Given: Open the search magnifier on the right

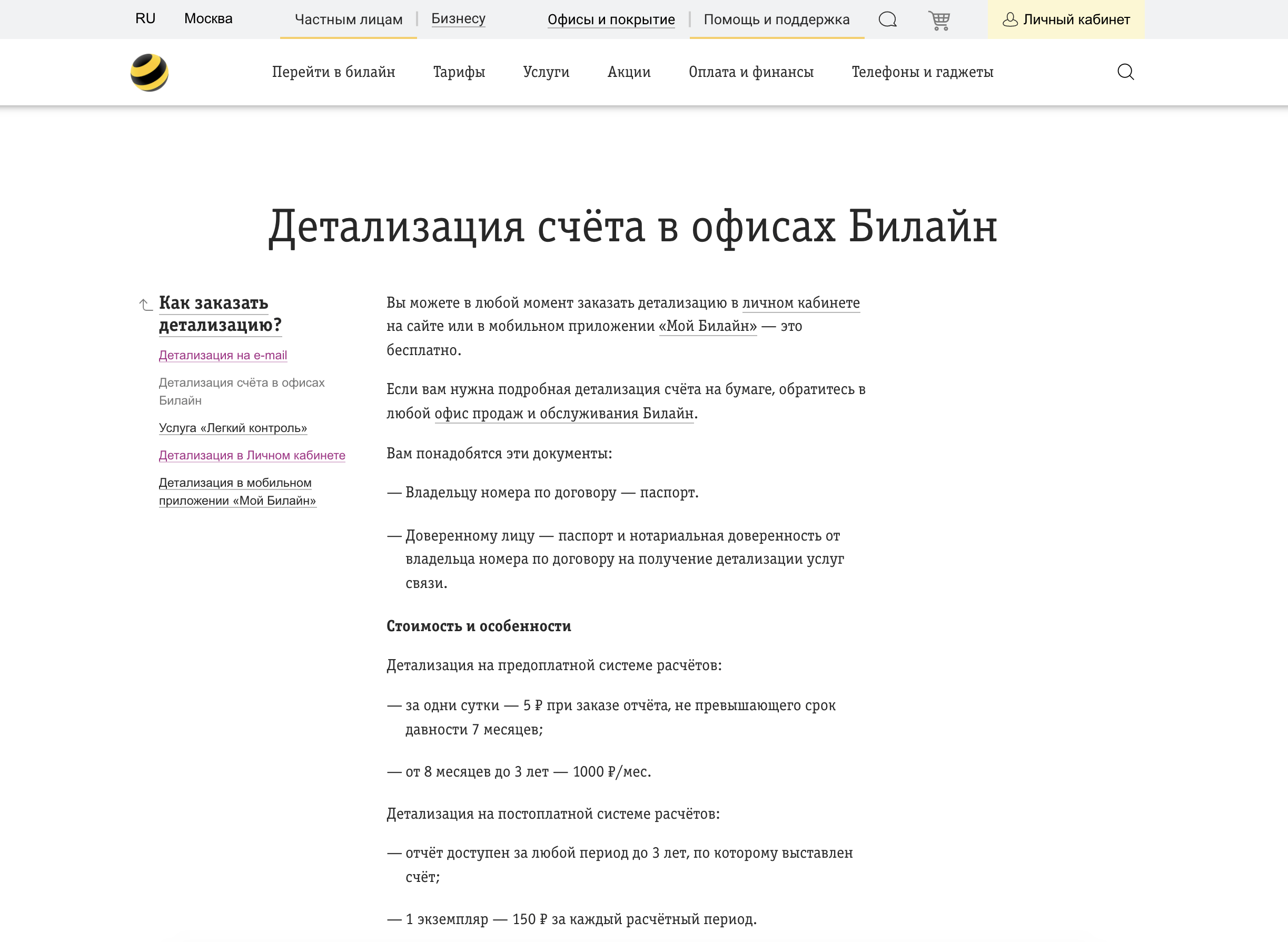Looking at the screenshot, I should 1126,72.
